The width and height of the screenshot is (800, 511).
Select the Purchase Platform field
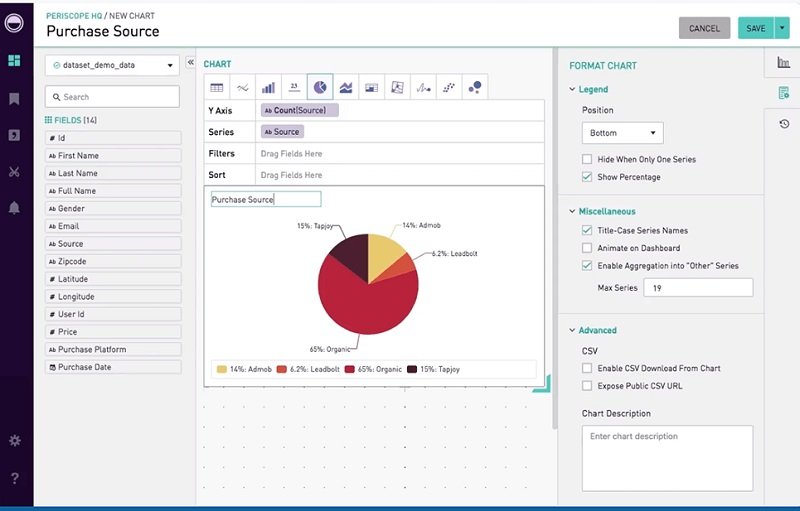point(113,349)
